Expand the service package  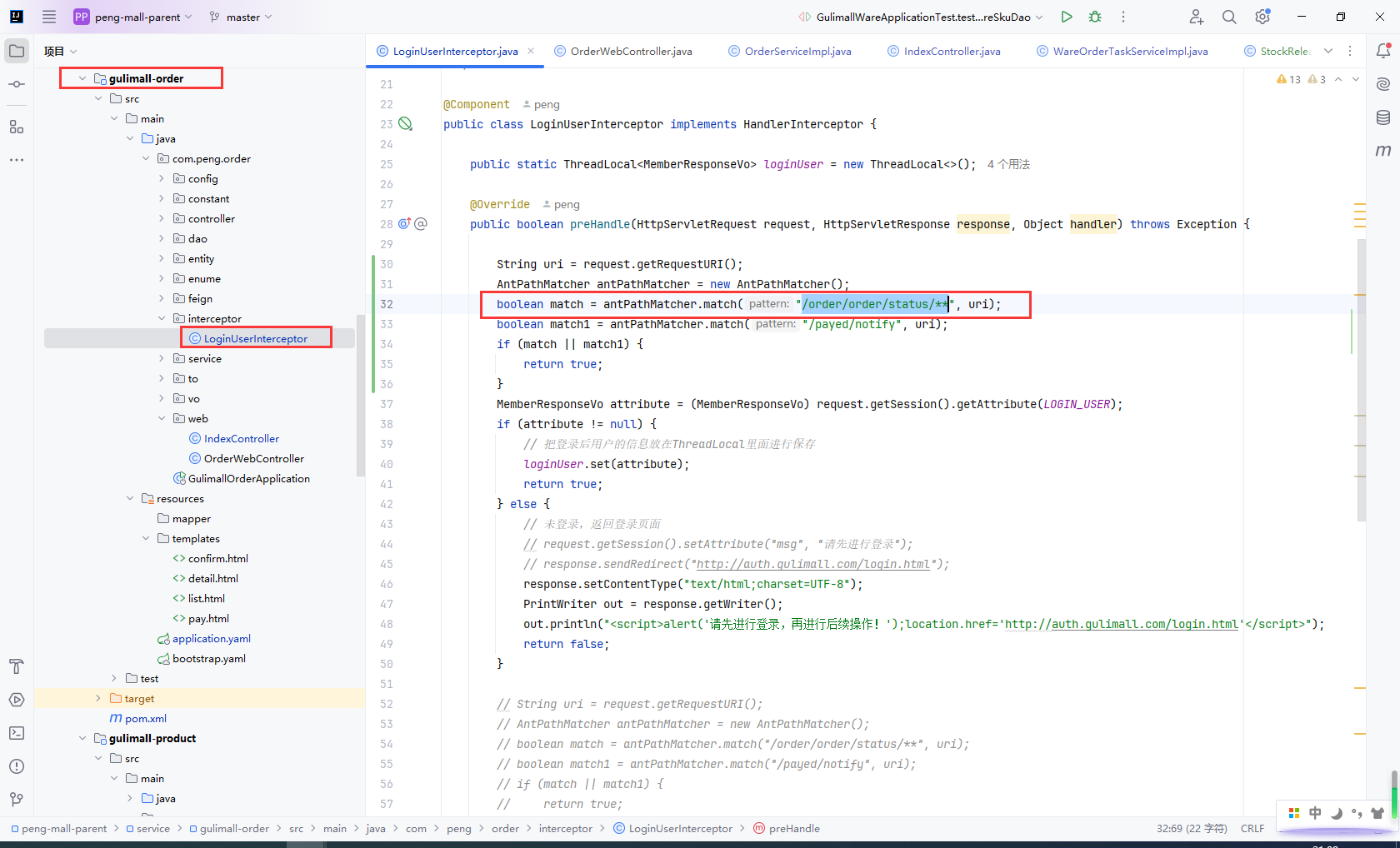pos(162,358)
